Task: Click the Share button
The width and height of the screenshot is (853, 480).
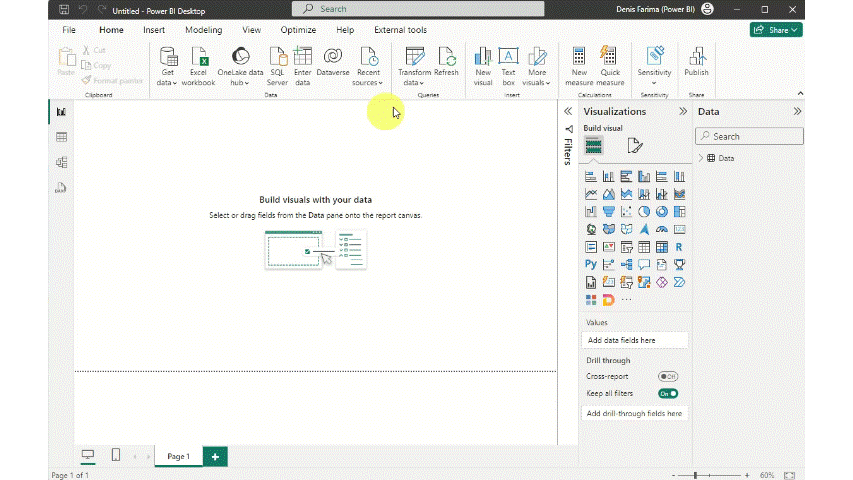Action: [776, 30]
